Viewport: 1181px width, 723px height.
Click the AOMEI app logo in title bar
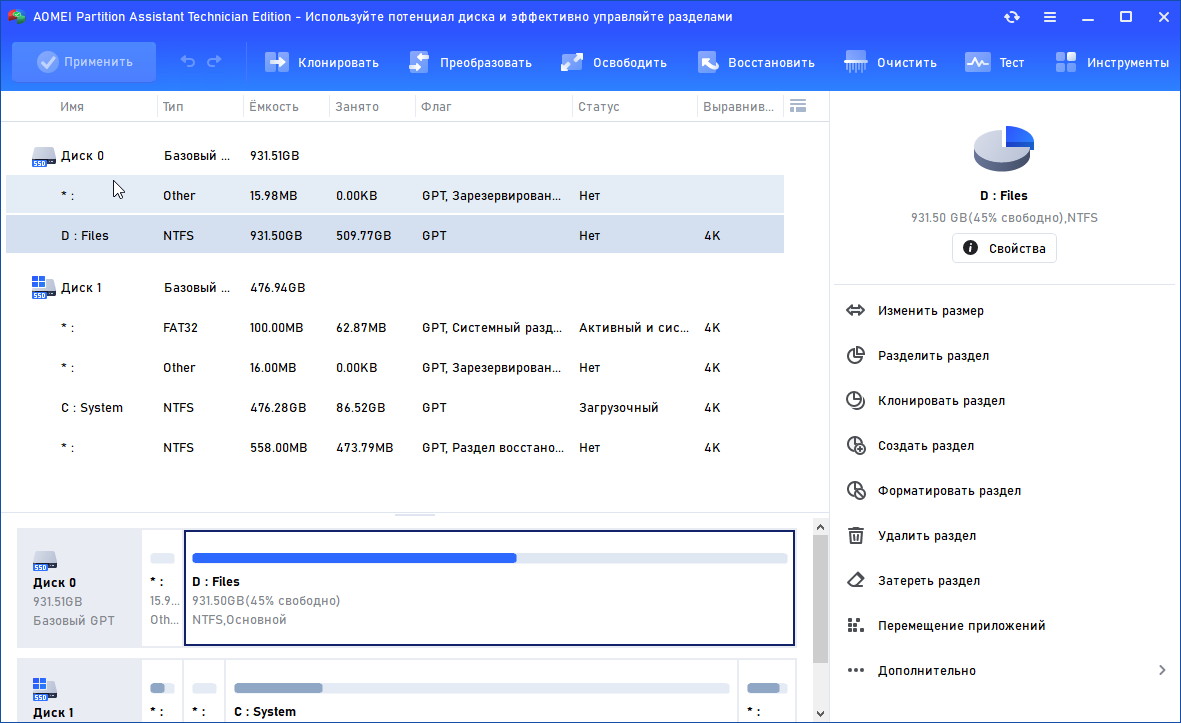click(x=17, y=17)
